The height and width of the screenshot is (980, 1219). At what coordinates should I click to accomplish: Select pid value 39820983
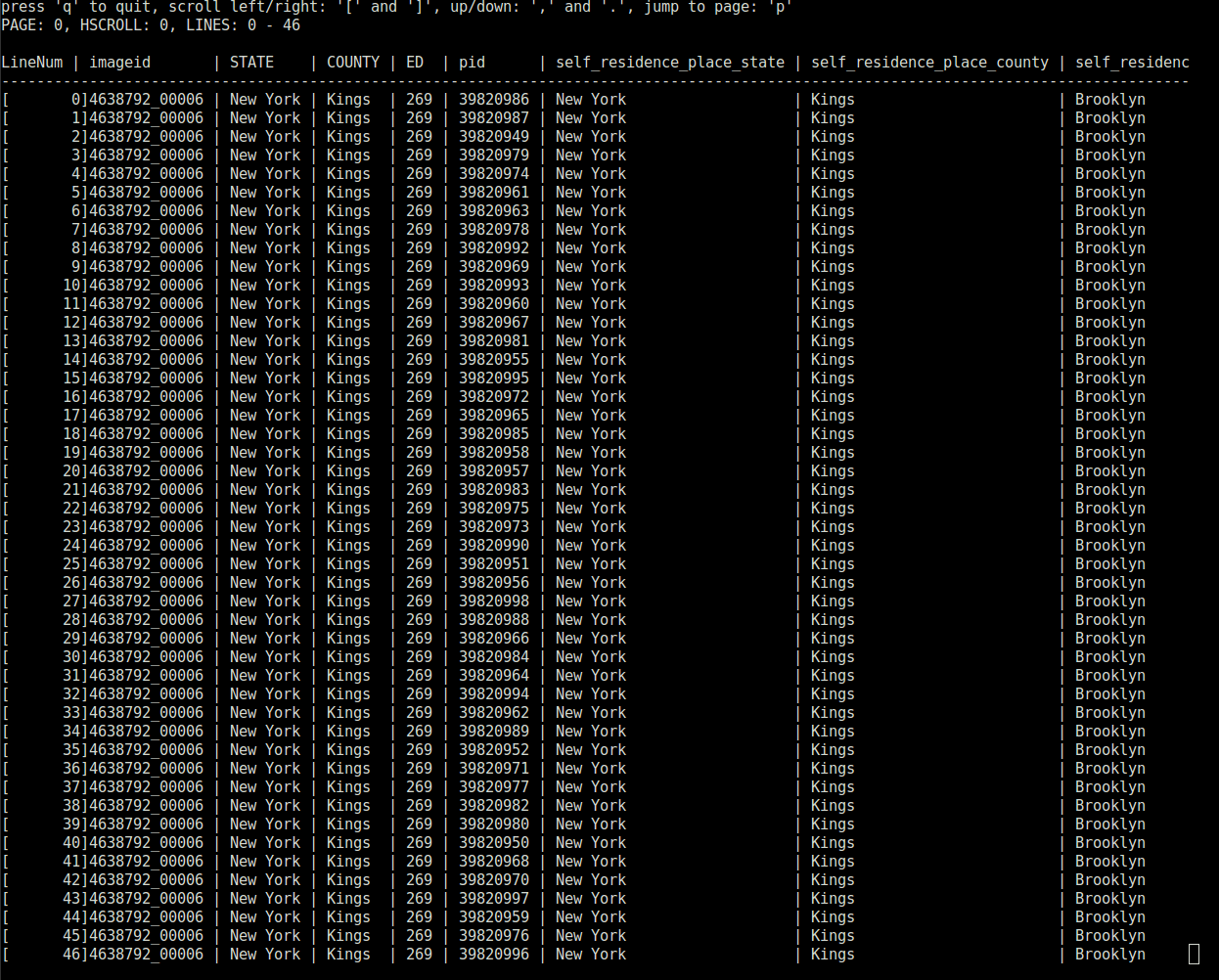pos(494,489)
